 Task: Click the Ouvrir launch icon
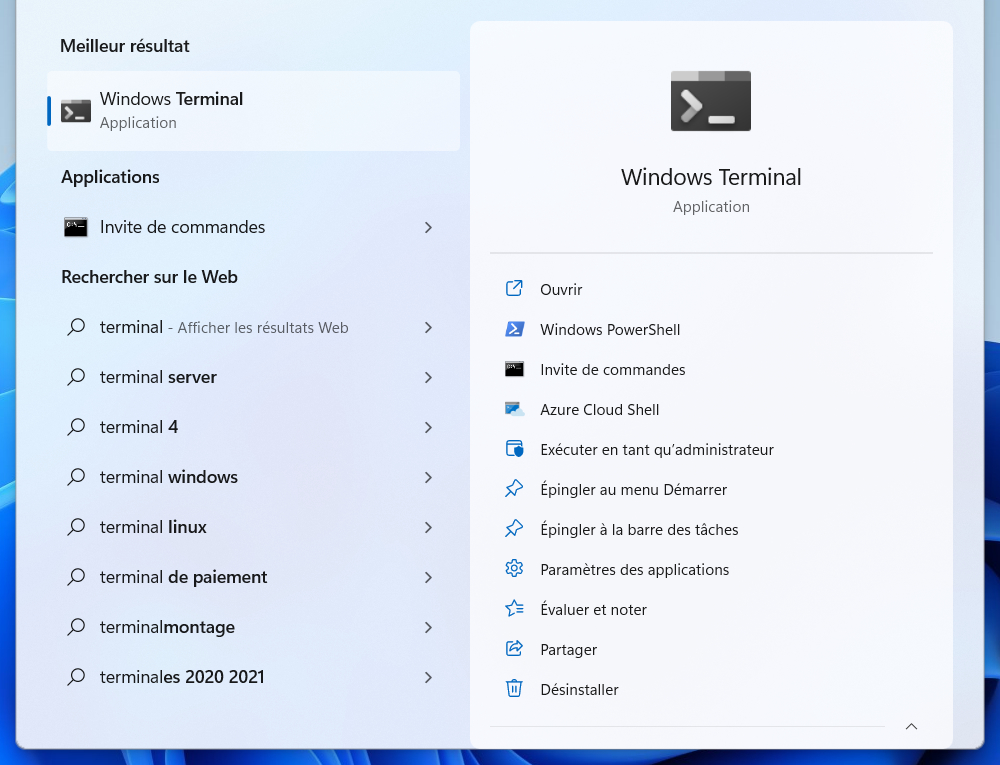click(514, 289)
